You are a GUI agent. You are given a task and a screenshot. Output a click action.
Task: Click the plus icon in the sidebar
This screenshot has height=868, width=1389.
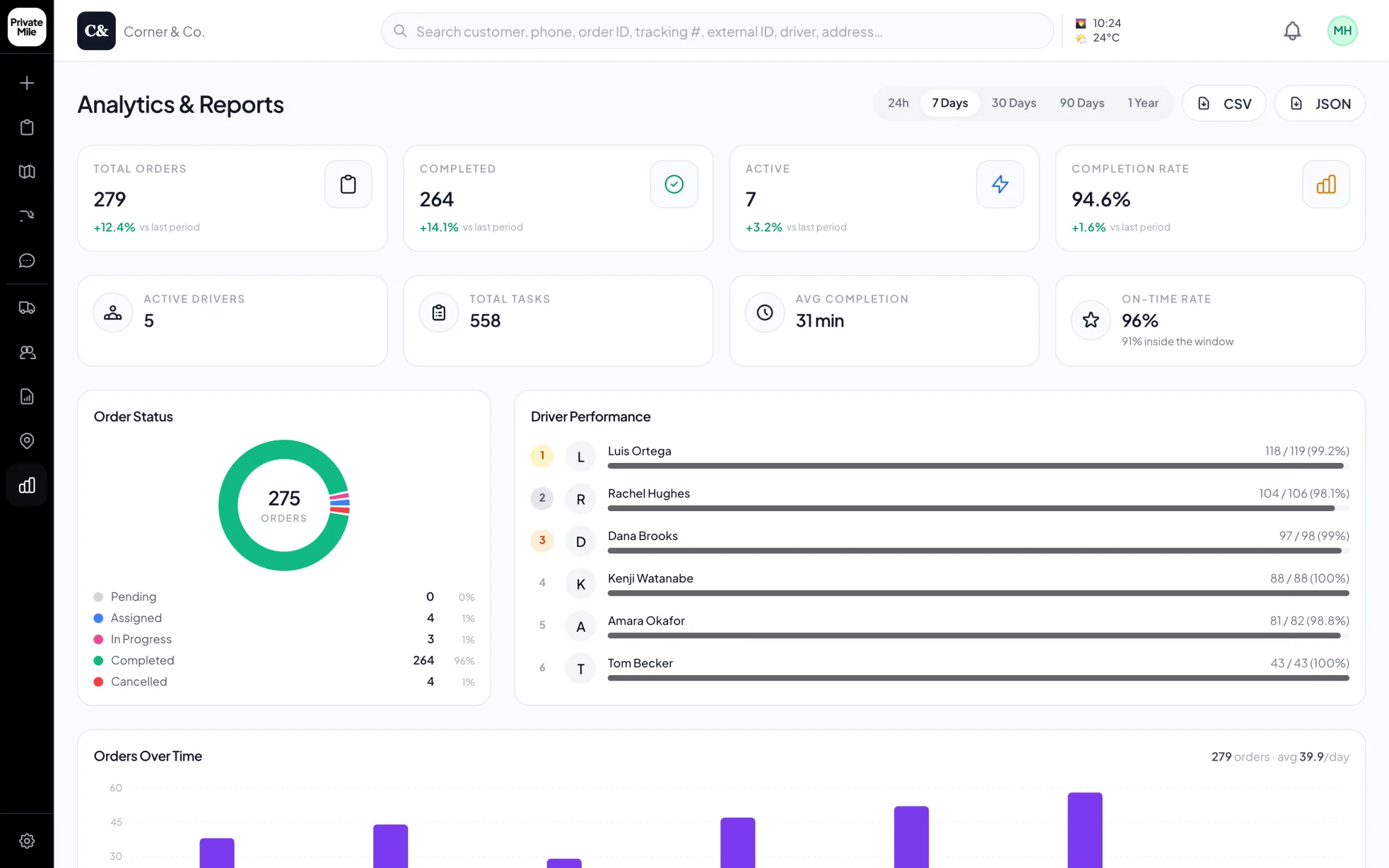click(27, 83)
